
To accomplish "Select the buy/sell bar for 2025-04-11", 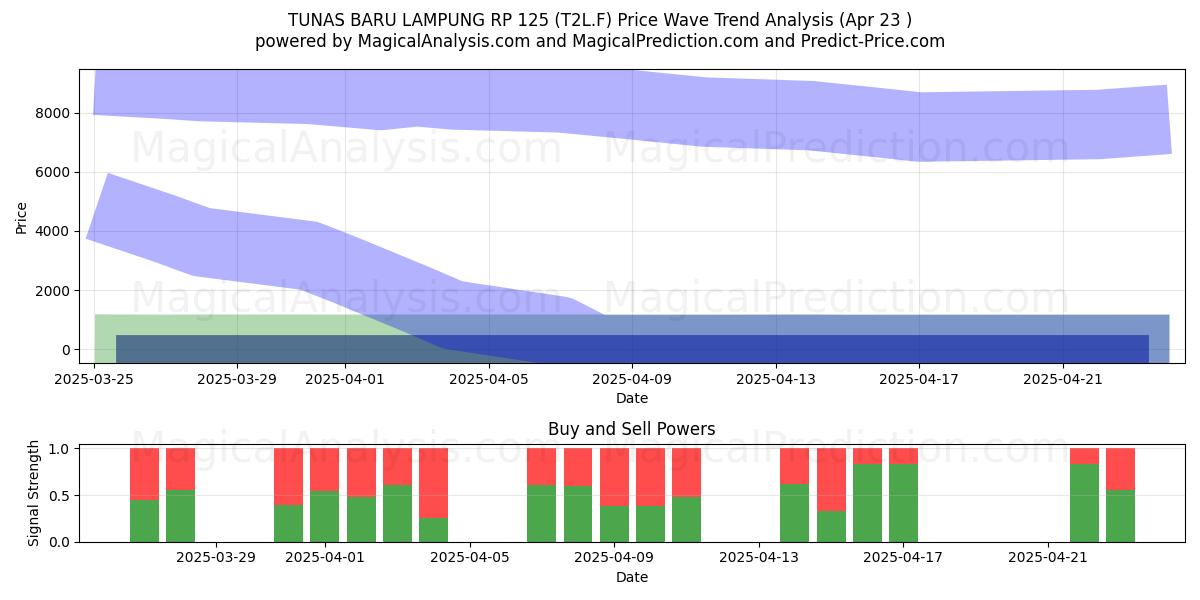I will [x=686, y=495].
